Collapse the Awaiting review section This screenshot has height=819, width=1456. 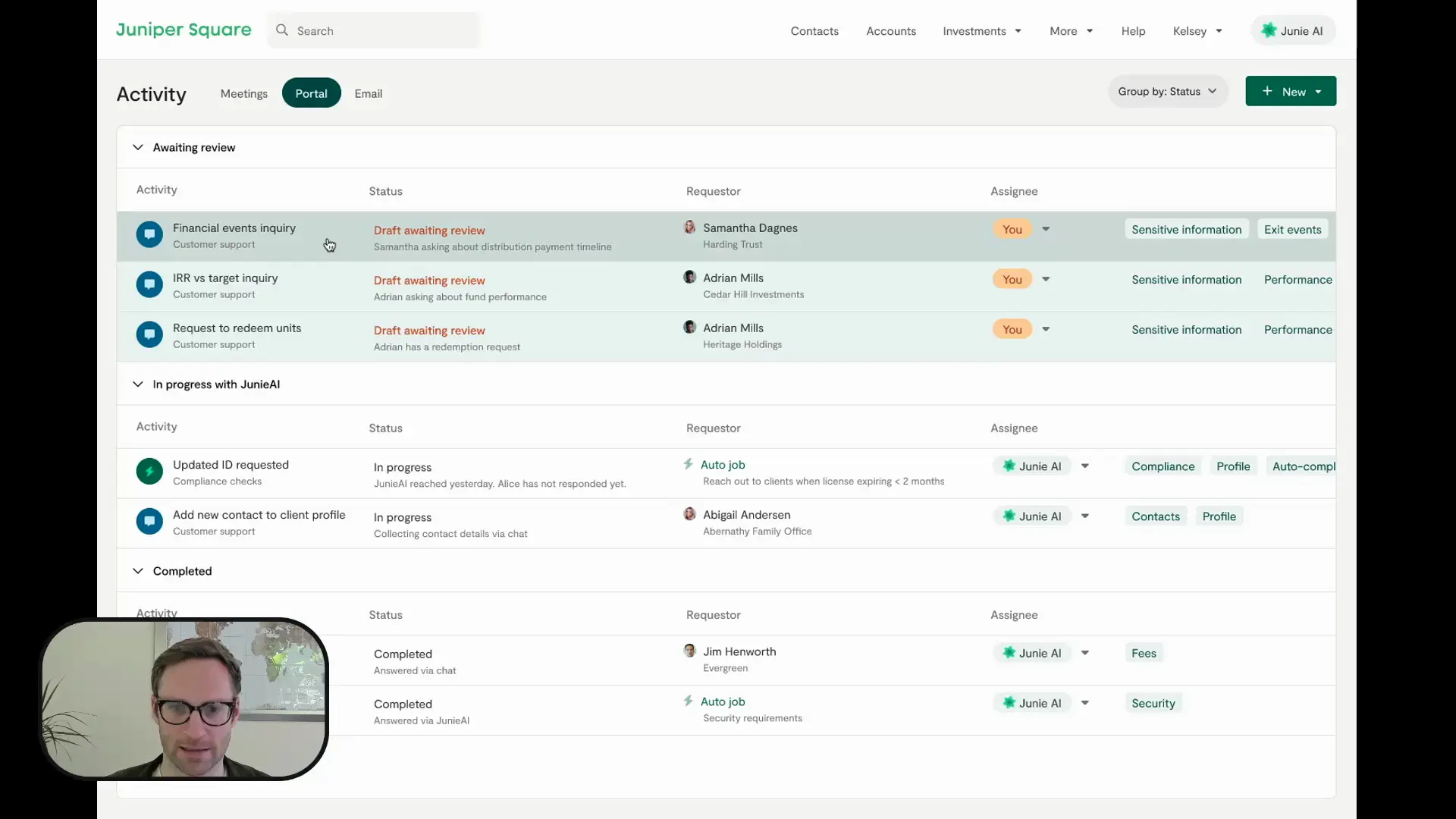(138, 147)
